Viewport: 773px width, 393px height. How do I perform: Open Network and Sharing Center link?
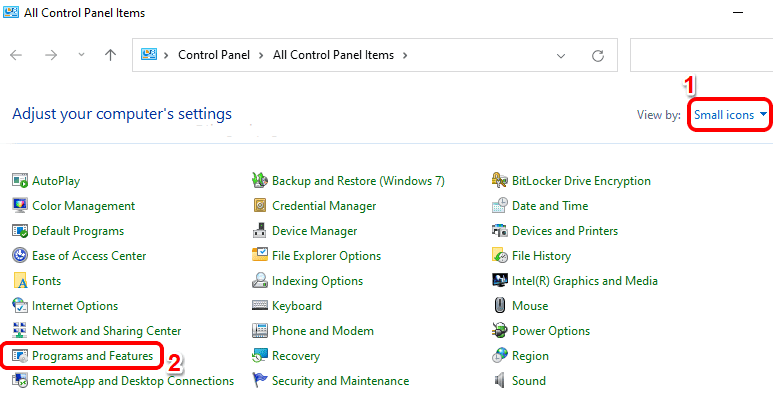tap(106, 330)
